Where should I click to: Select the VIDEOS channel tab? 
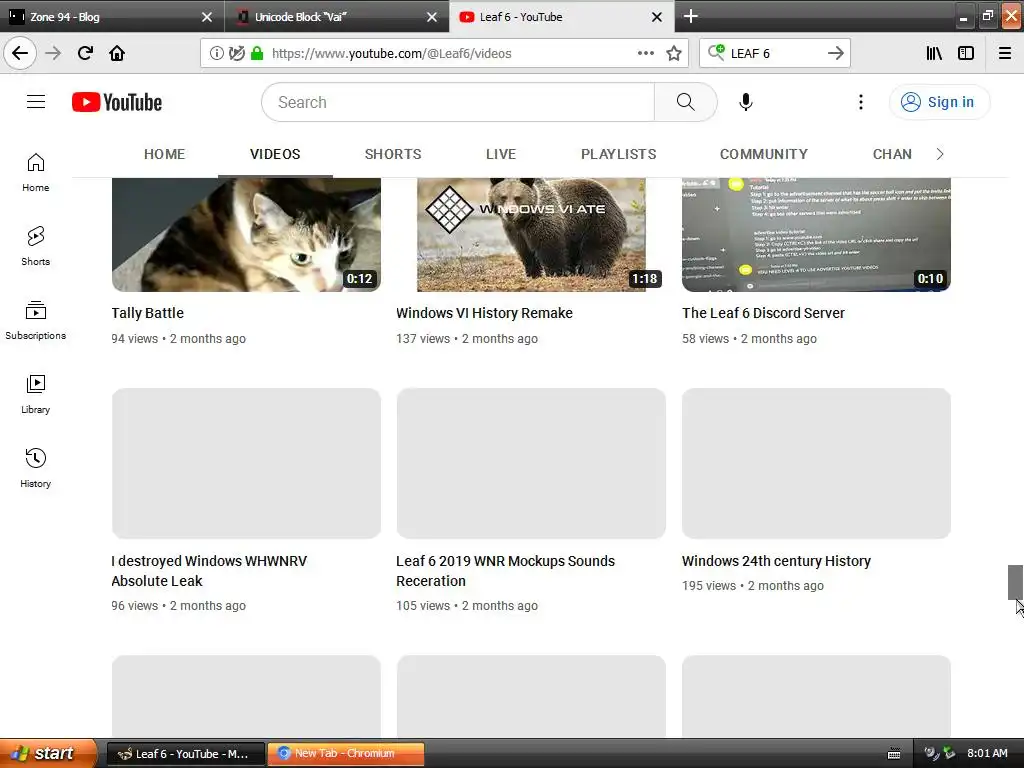click(x=275, y=154)
